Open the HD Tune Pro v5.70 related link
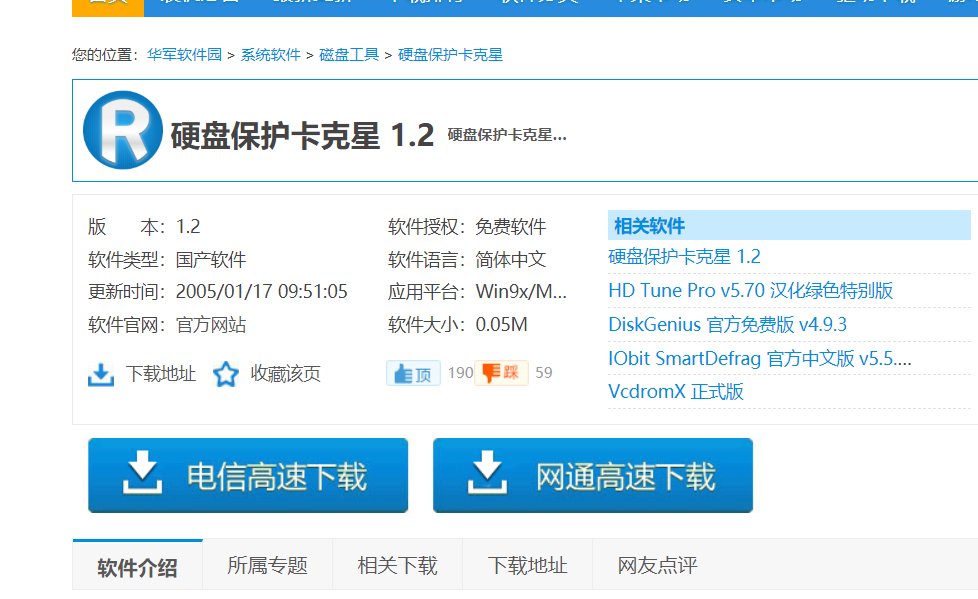978x599 pixels. tap(748, 290)
